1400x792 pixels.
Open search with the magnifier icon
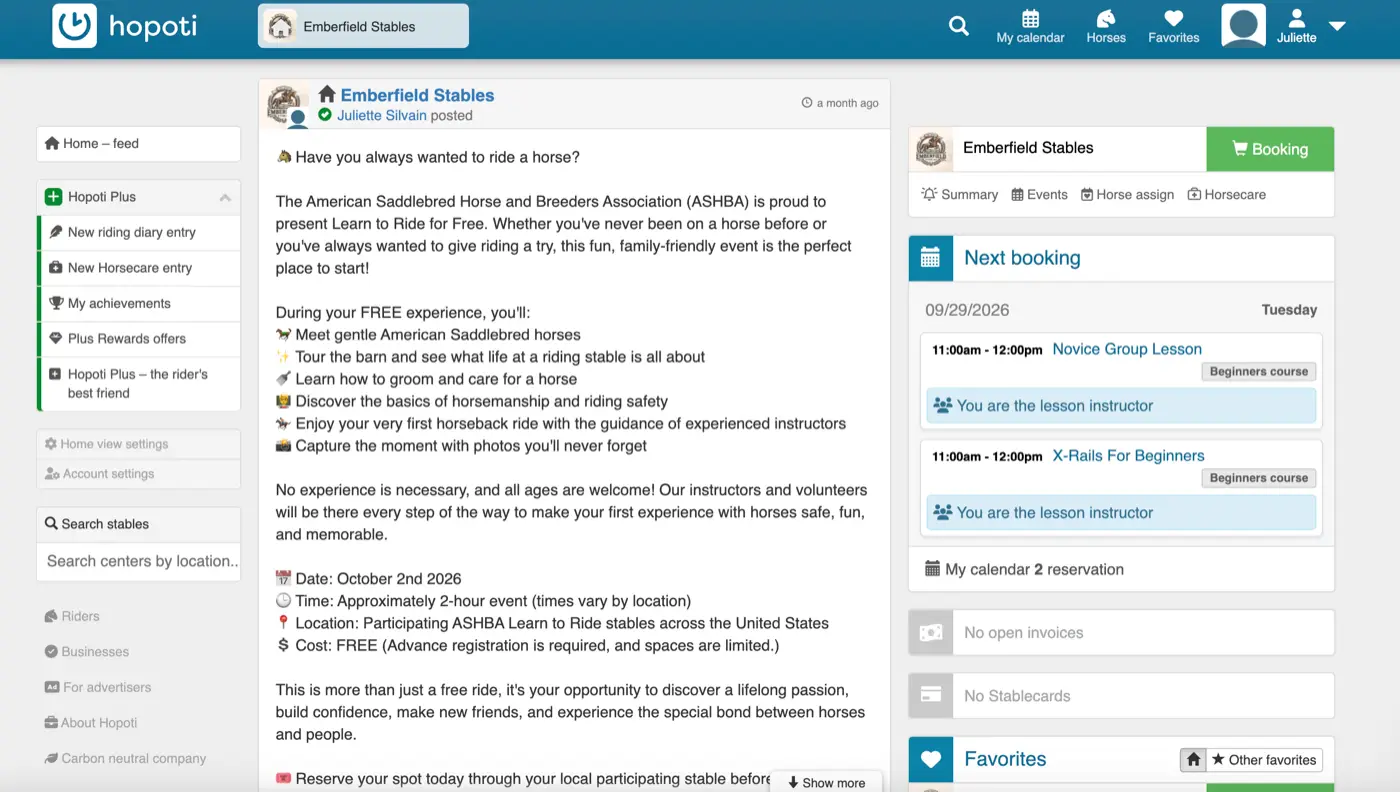959,26
